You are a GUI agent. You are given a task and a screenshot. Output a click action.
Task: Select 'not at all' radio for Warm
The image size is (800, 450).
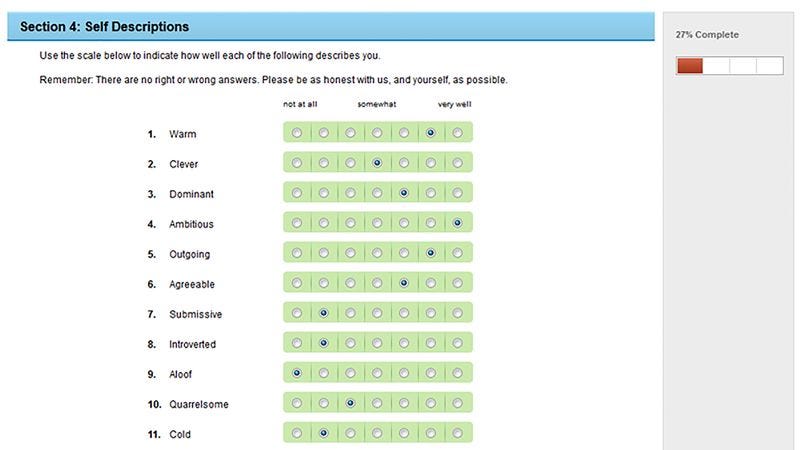click(x=297, y=133)
